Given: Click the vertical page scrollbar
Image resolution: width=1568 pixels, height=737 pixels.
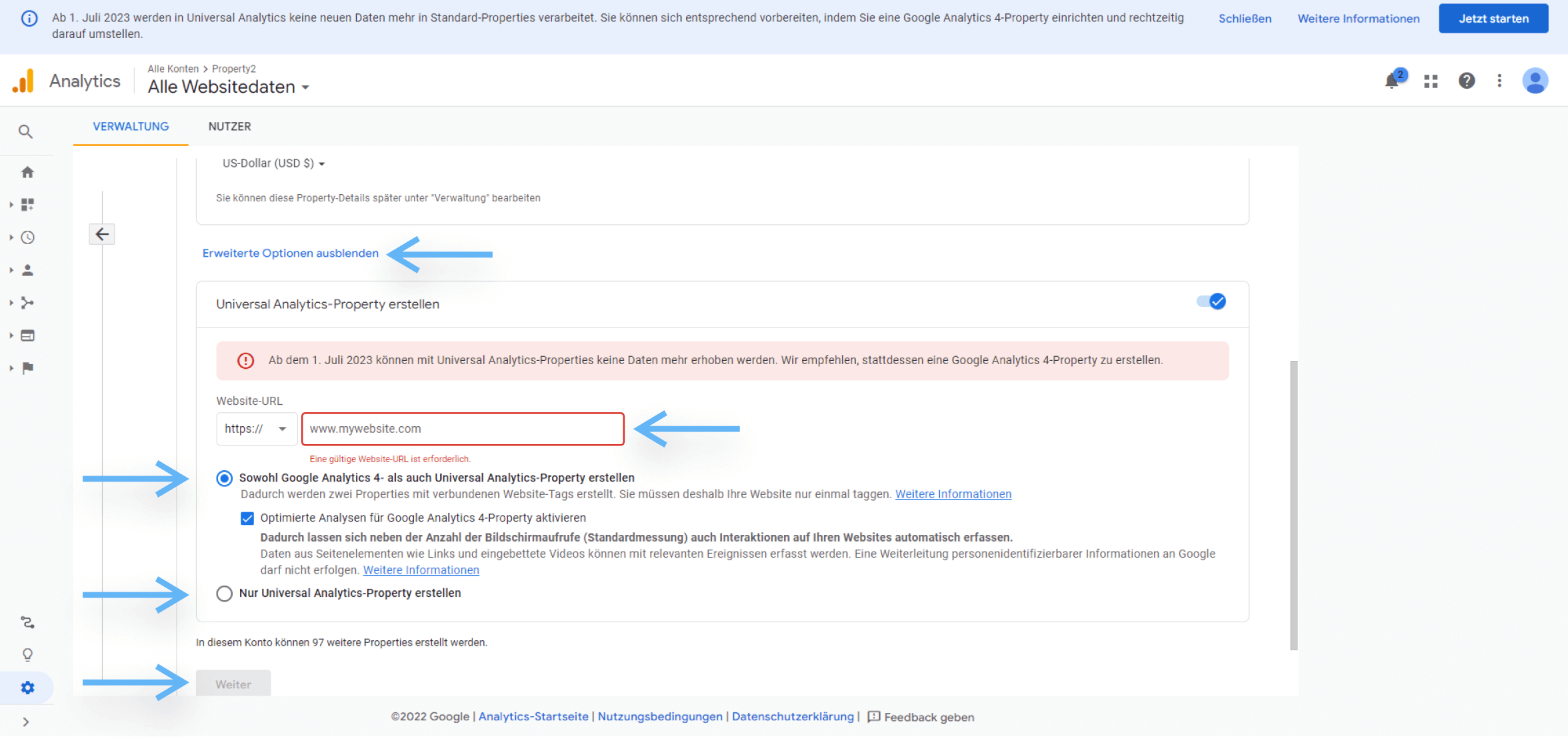Looking at the screenshot, I should click(1294, 505).
